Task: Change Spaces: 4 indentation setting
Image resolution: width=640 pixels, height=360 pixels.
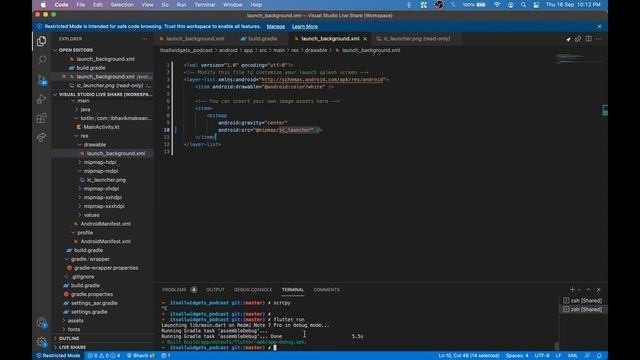Action: click(x=517, y=356)
